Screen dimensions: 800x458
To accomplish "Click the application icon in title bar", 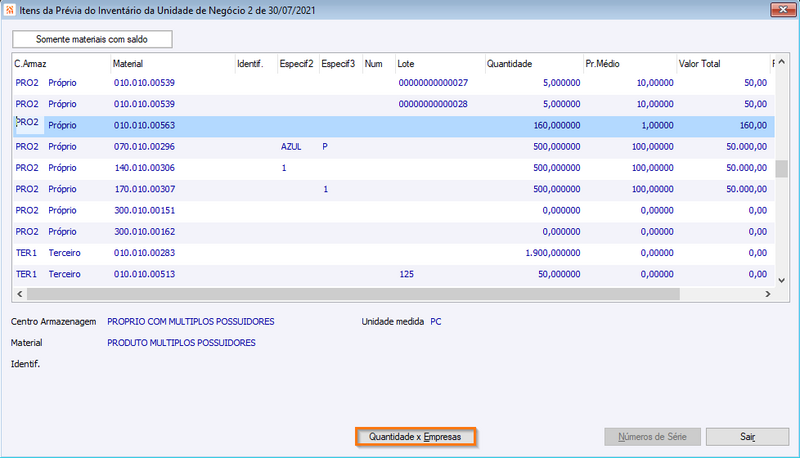I will click(x=10, y=10).
